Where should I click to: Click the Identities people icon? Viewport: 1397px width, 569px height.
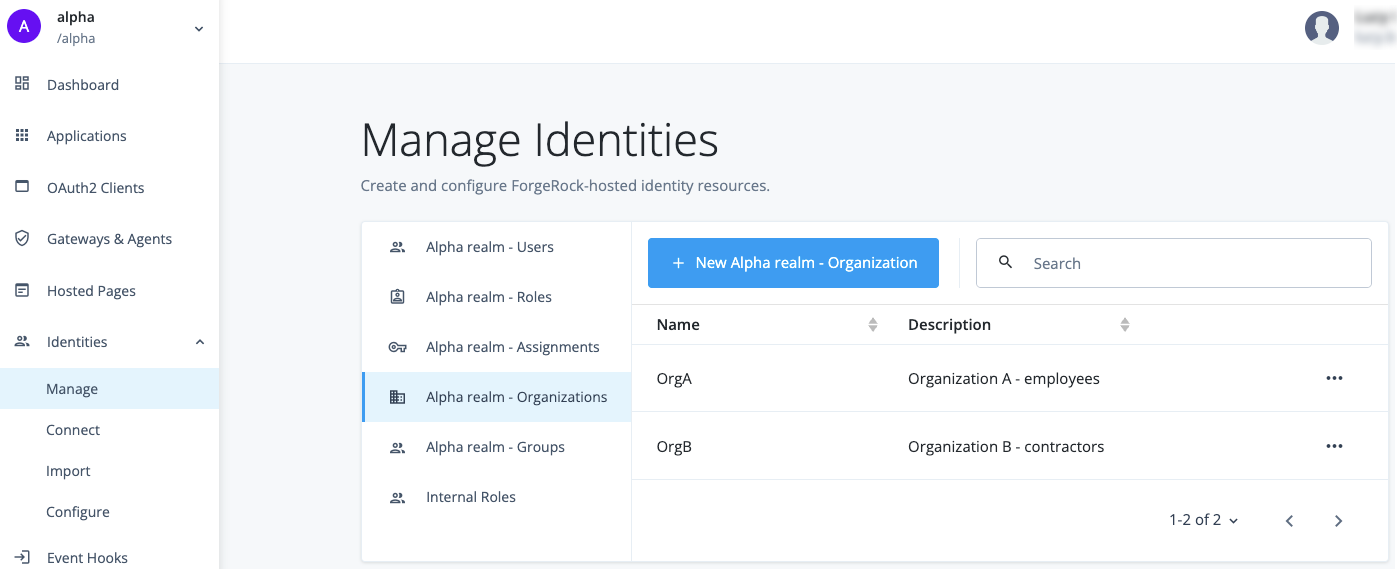[22, 341]
